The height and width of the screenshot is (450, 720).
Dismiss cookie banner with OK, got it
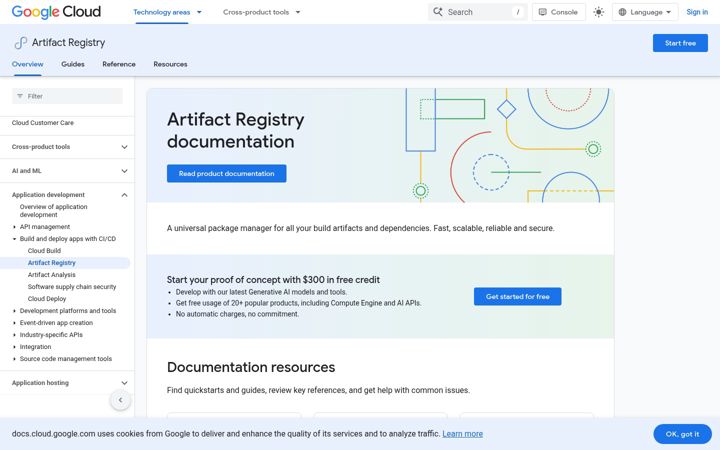(x=682, y=434)
